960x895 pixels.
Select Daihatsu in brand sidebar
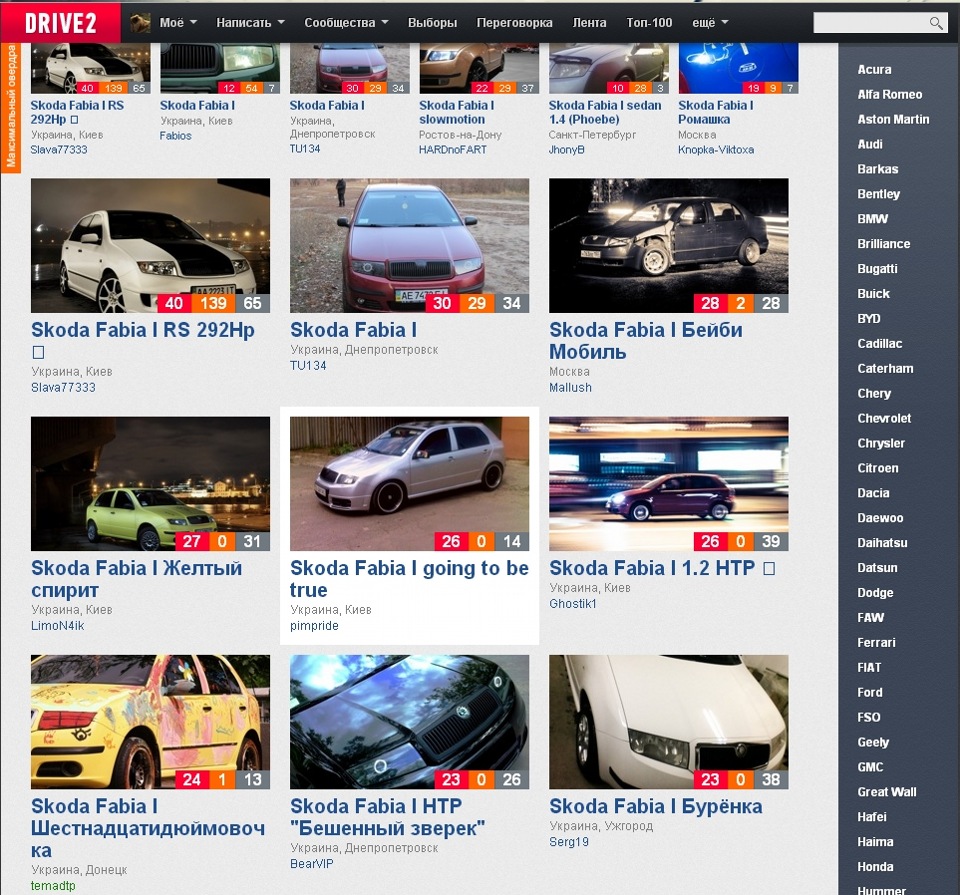tap(882, 542)
